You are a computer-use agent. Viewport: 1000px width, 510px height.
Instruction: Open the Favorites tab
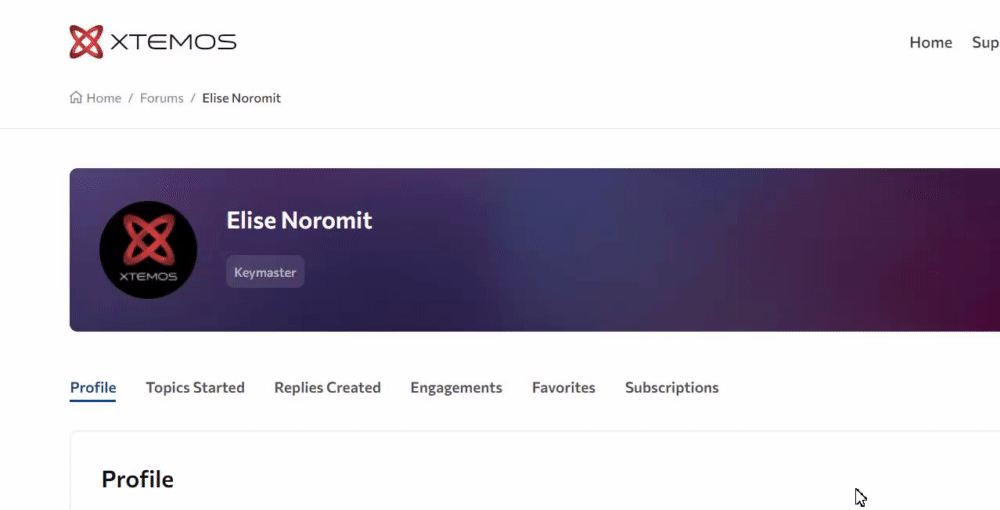564,388
